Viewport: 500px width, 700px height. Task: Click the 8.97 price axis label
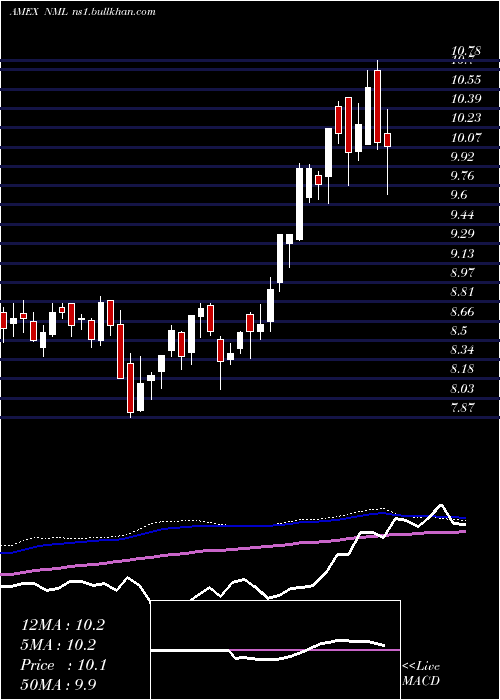pos(463,272)
